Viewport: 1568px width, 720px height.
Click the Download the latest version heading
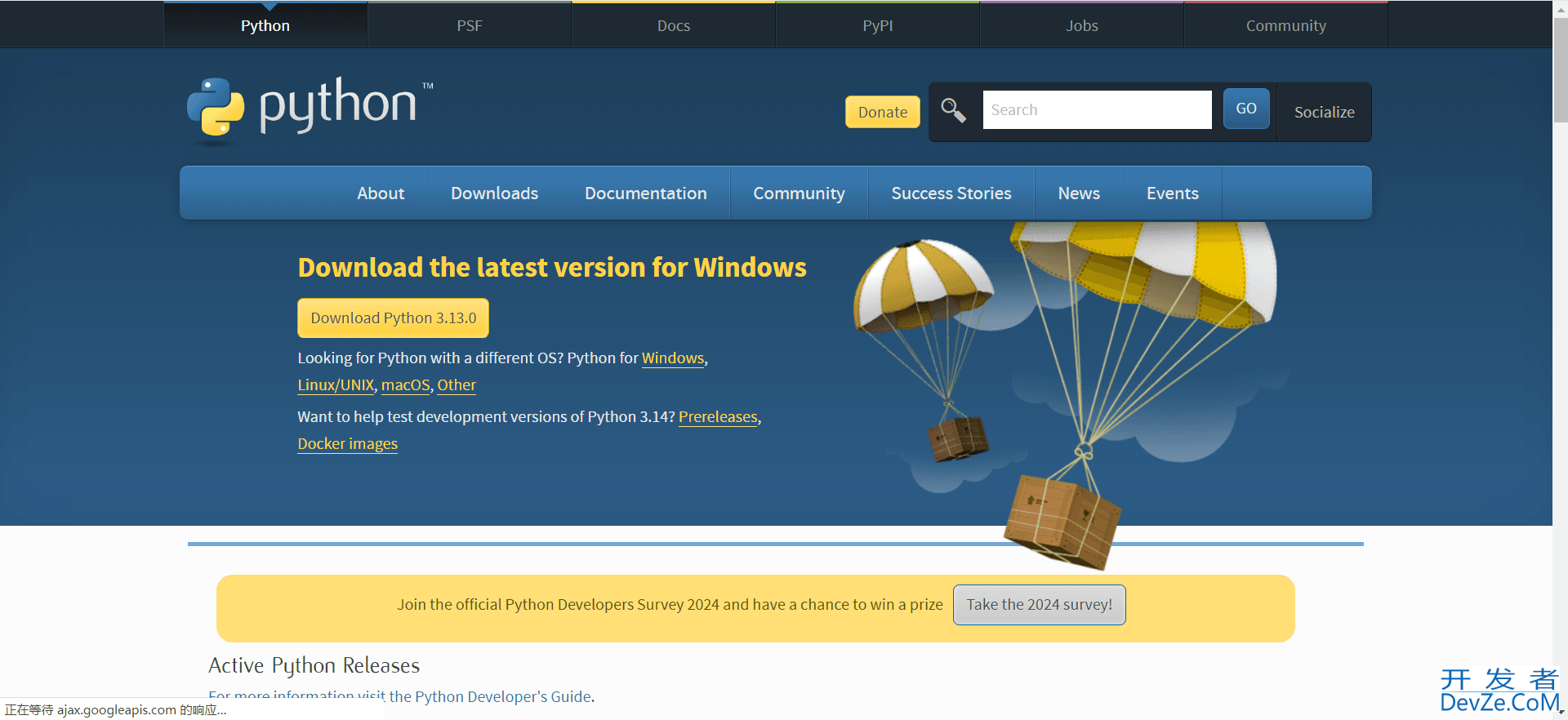(552, 268)
